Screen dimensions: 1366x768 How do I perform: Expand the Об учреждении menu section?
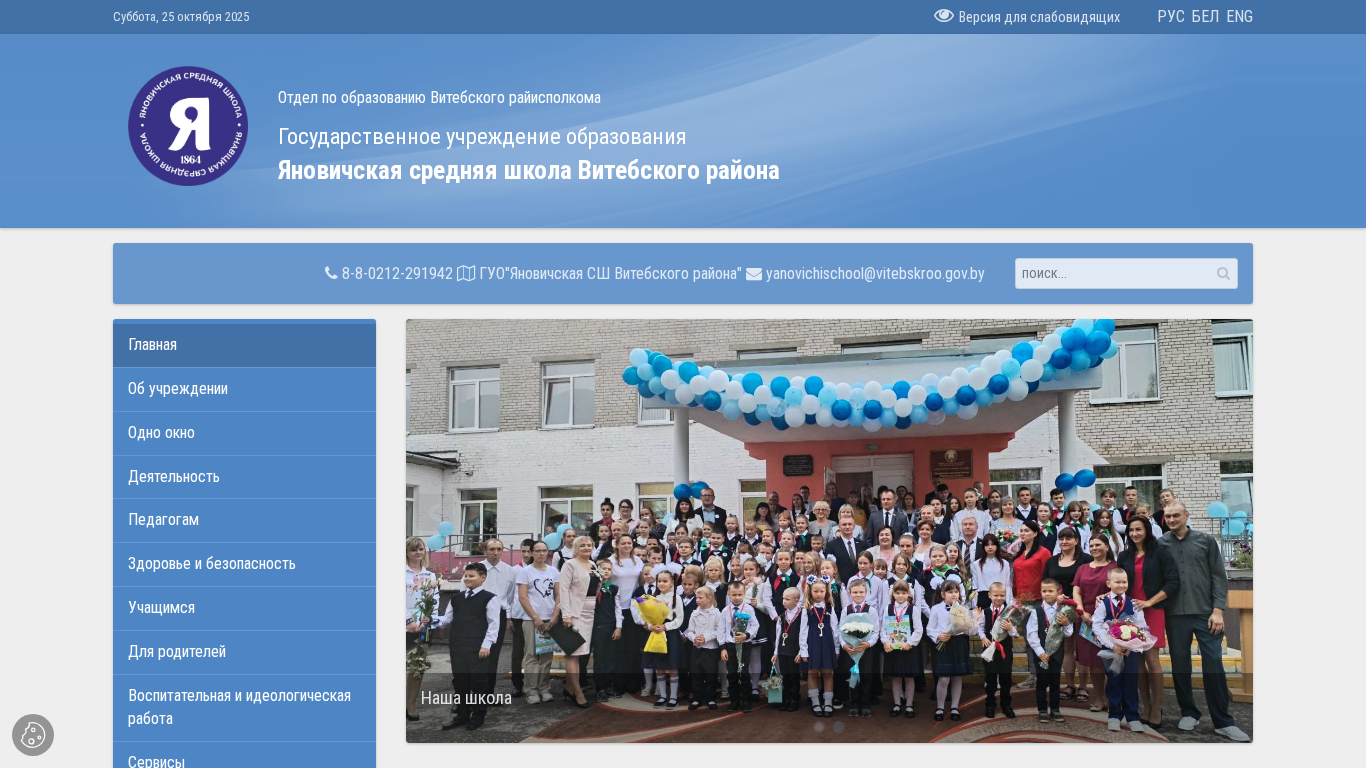(178, 389)
